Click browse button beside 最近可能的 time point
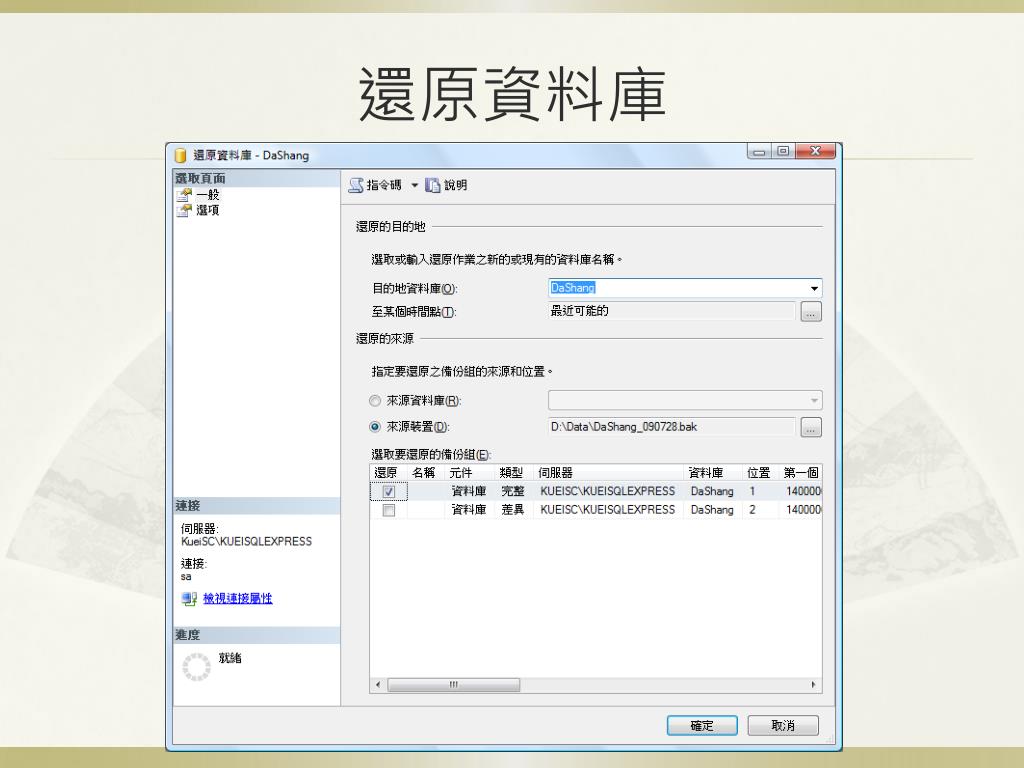This screenshot has height=768, width=1024. [810, 312]
